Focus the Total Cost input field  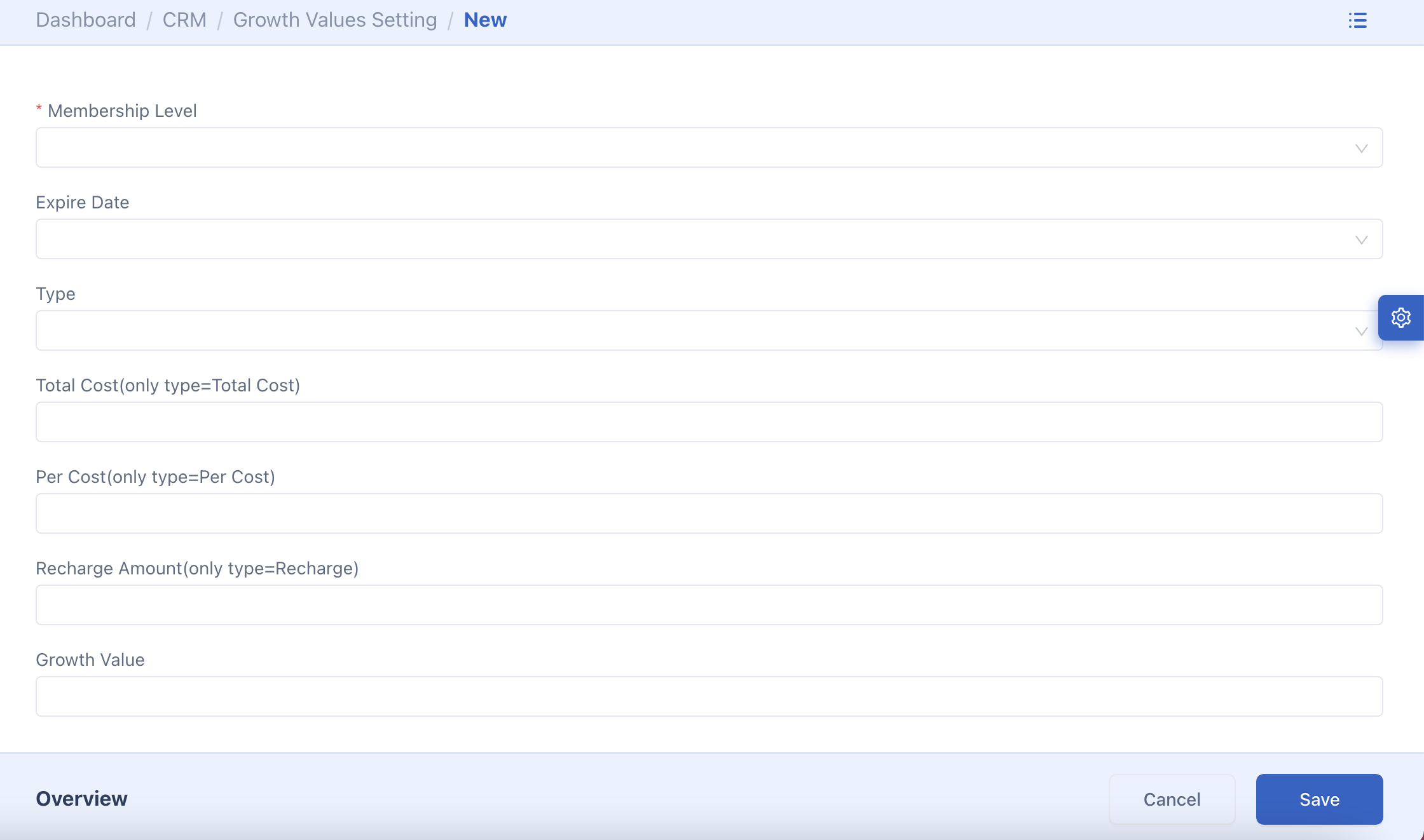pyautogui.click(x=709, y=422)
